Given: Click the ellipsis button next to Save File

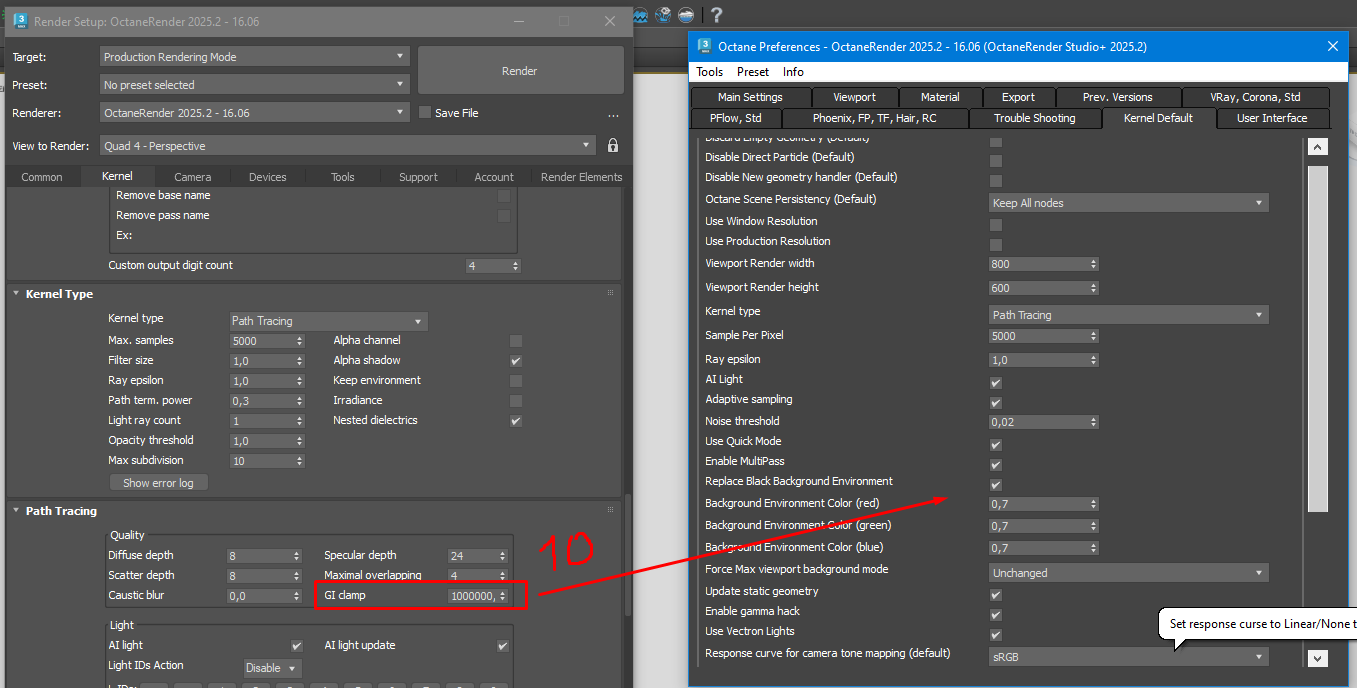Looking at the screenshot, I should [x=613, y=115].
